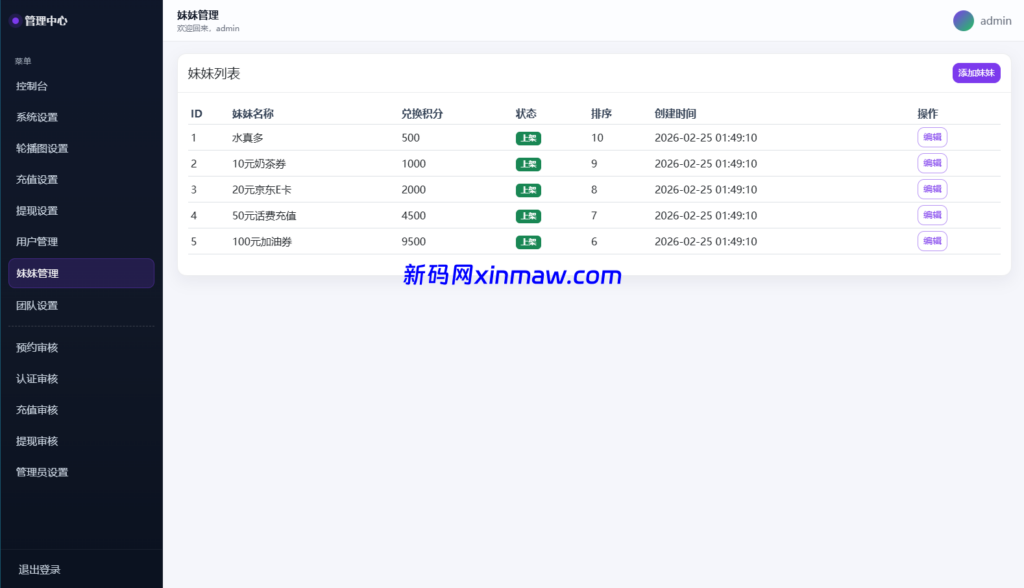
Task: Click points value 4500
Action: point(413,216)
